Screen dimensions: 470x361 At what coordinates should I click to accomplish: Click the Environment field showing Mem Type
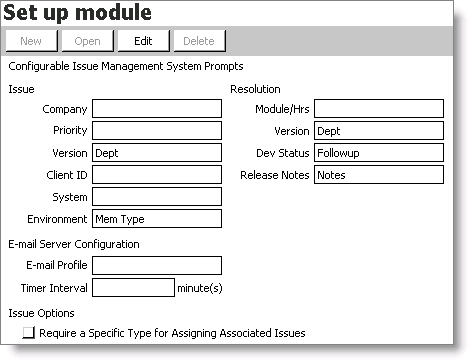coord(157,219)
